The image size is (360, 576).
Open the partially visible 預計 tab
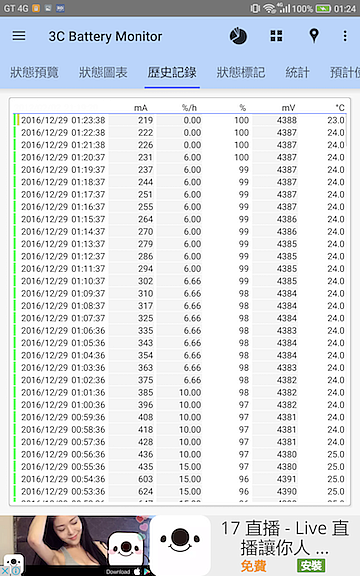pyautogui.click(x=345, y=72)
